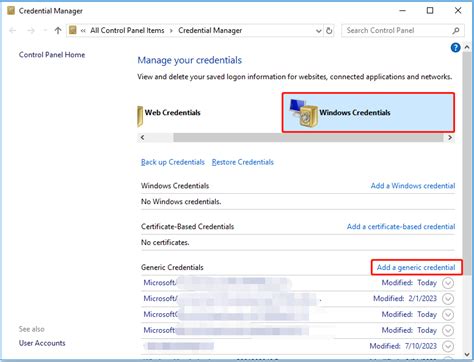Click Add a certificate-based credential
This screenshot has width=474, height=362.
coord(401,227)
